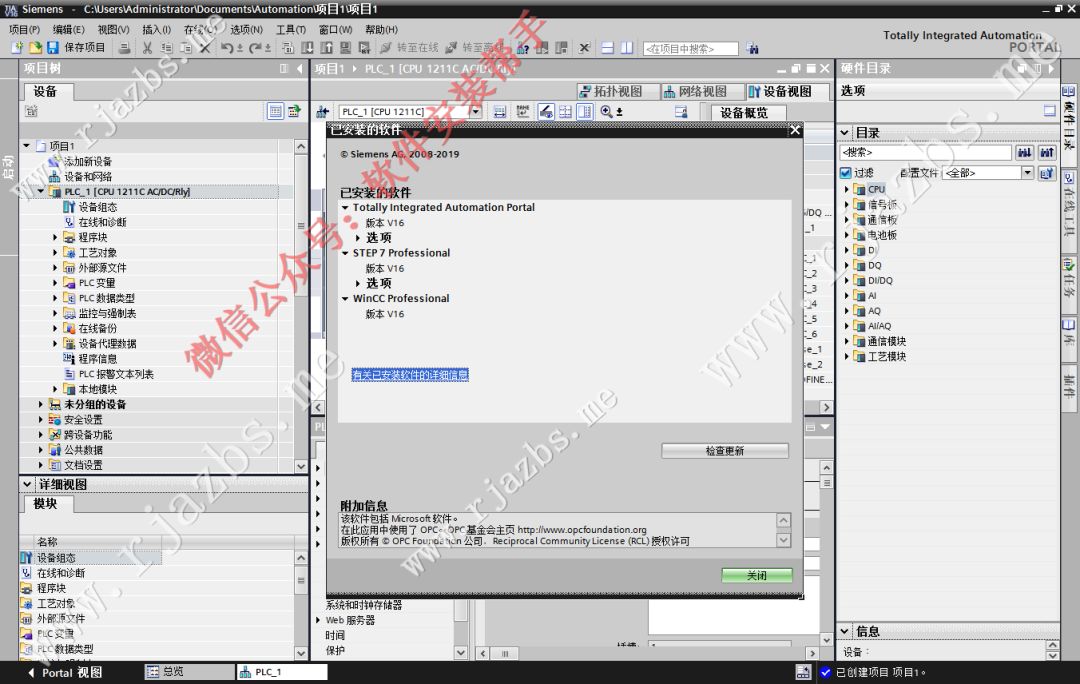Screen dimensions: 1080x684
Task: Open the help question-mark icon in the toolbar
Action: (523, 48)
